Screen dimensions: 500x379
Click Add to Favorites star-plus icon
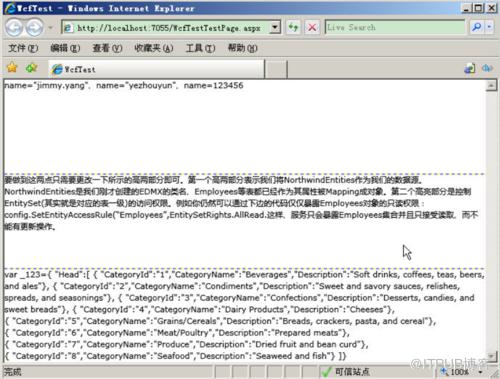(32, 68)
